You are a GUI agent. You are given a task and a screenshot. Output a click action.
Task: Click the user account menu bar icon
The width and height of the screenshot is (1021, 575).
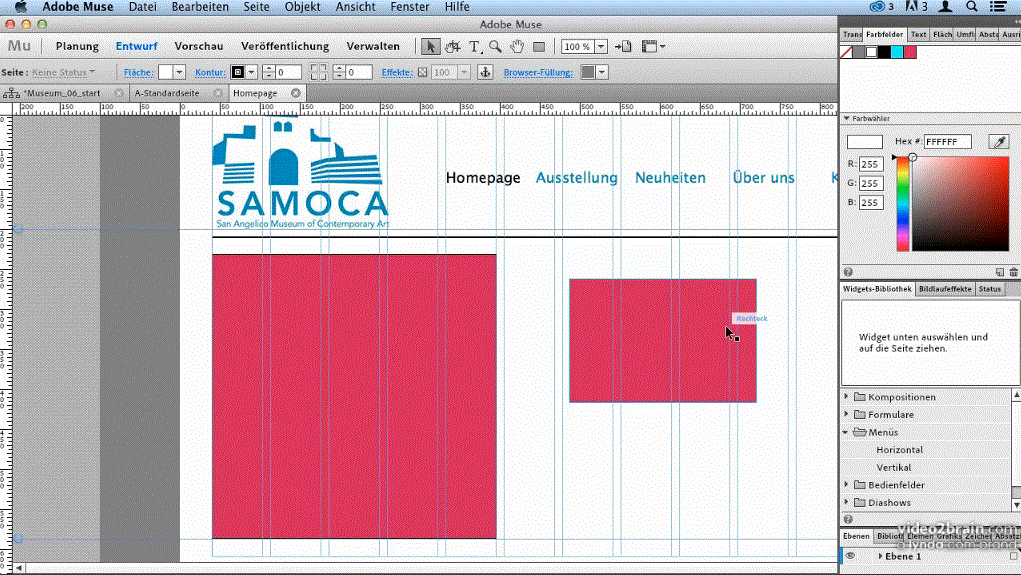[945, 7]
